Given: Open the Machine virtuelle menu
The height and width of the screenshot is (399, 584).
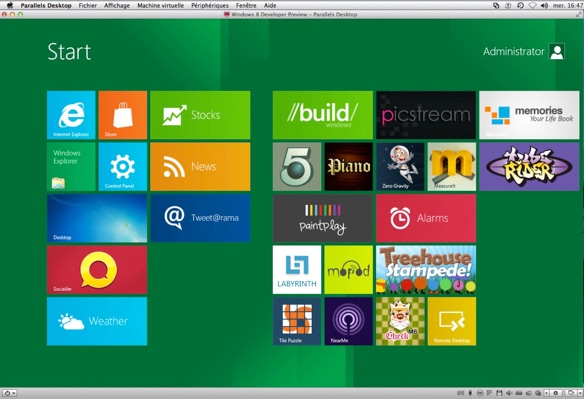Looking at the screenshot, I should pos(161,5).
